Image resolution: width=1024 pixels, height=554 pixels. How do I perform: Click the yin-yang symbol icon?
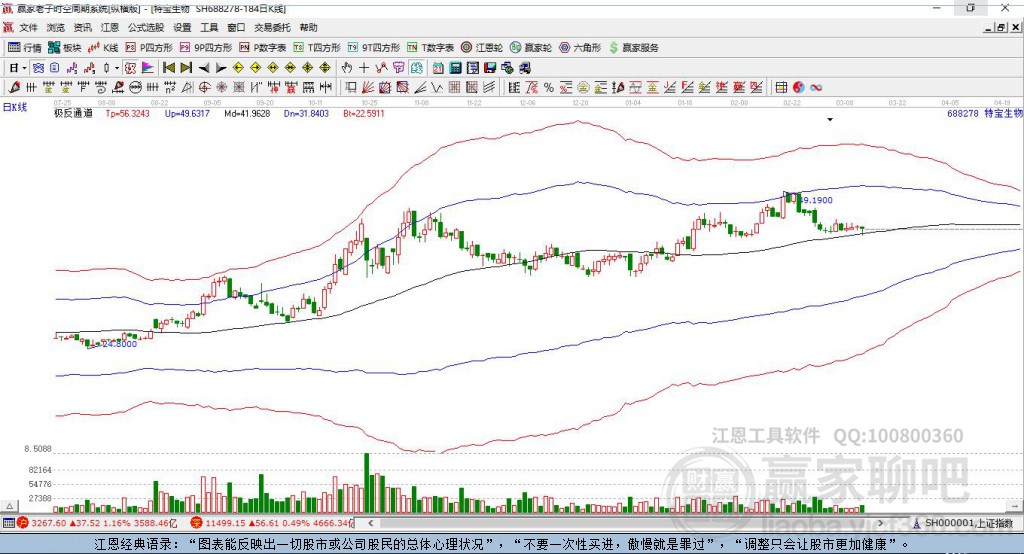pos(798,88)
